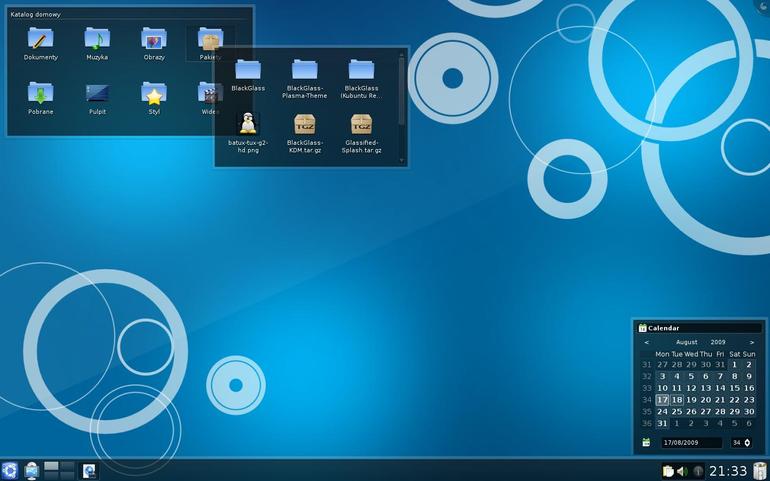Go to previous month in calendar

tap(646, 342)
